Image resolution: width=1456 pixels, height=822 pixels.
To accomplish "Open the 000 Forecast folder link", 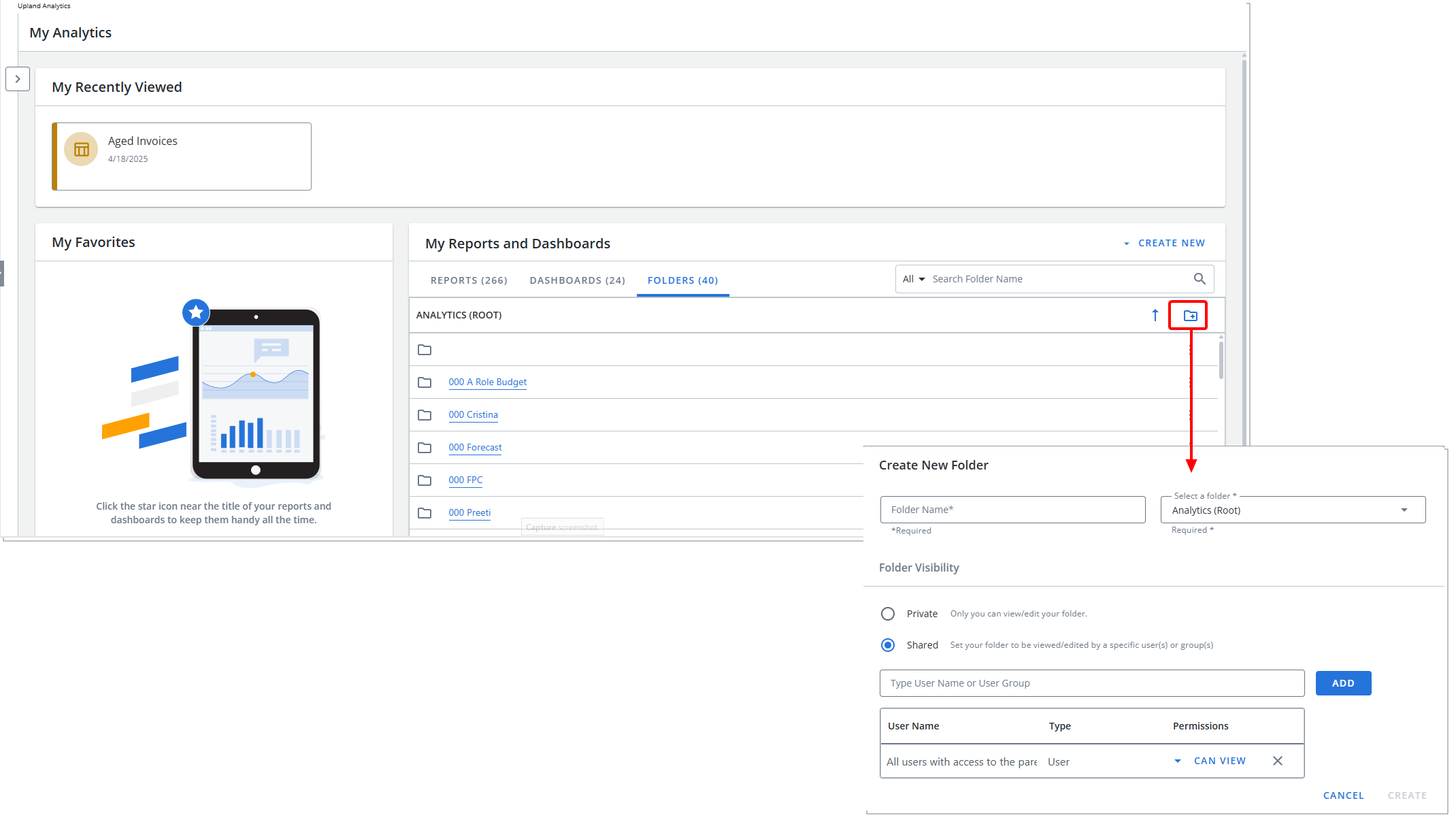I will [475, 447].
